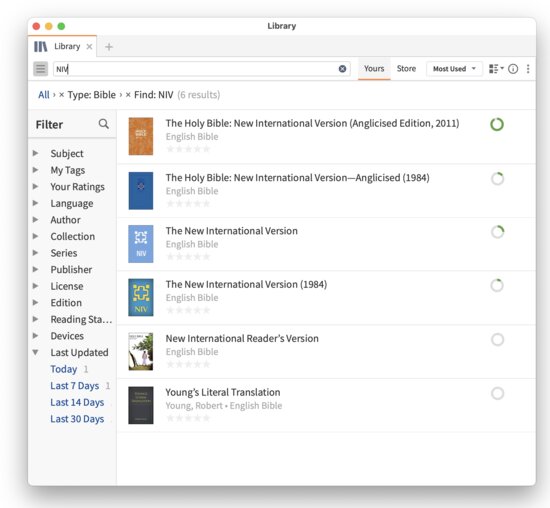The width and height of the screenshot is (550, 508).
Task: Open The Holy Bible: NIV (Anglicised Edition, 2011) title
Action: point(312,123)
